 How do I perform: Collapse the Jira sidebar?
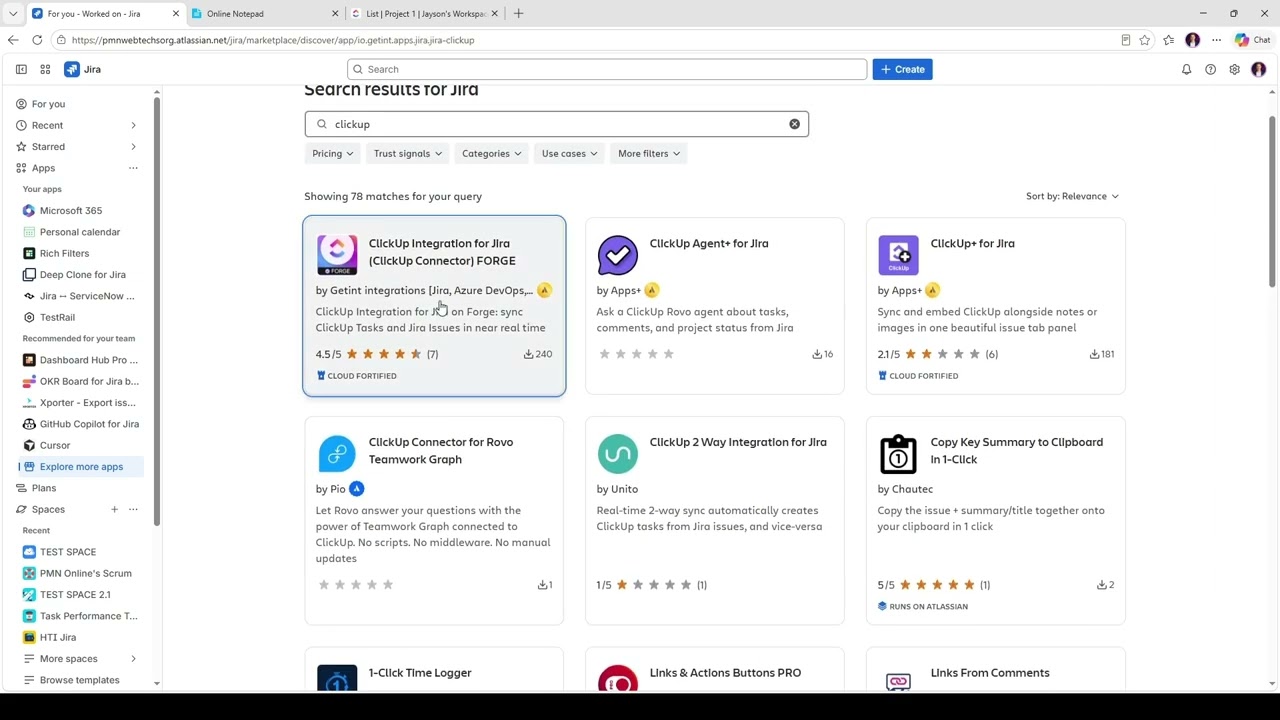pos(21,69)
